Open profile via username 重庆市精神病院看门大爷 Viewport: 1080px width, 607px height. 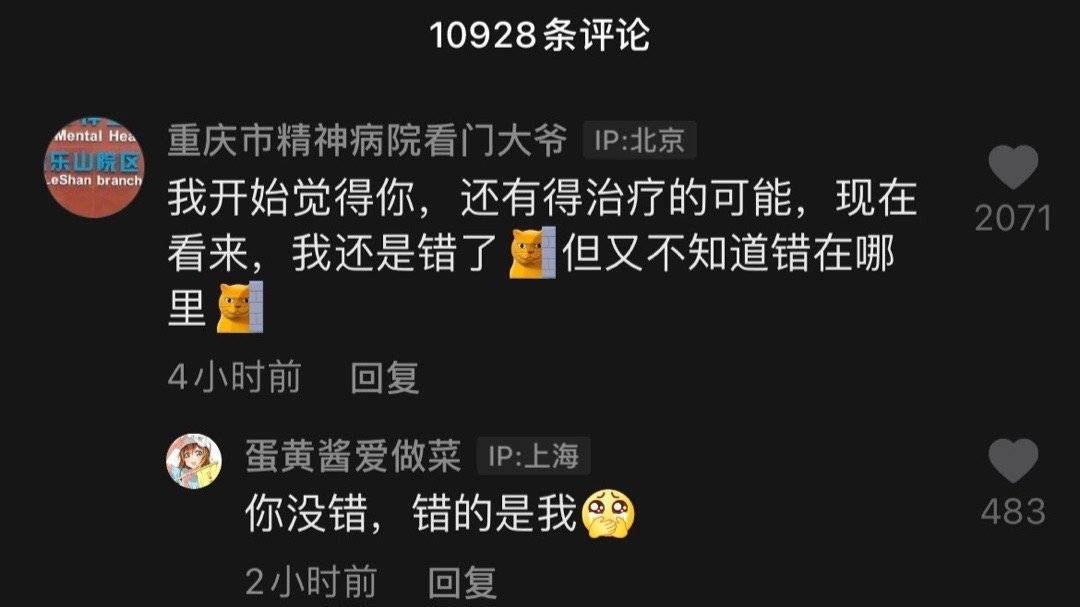(x=368, y=140)
